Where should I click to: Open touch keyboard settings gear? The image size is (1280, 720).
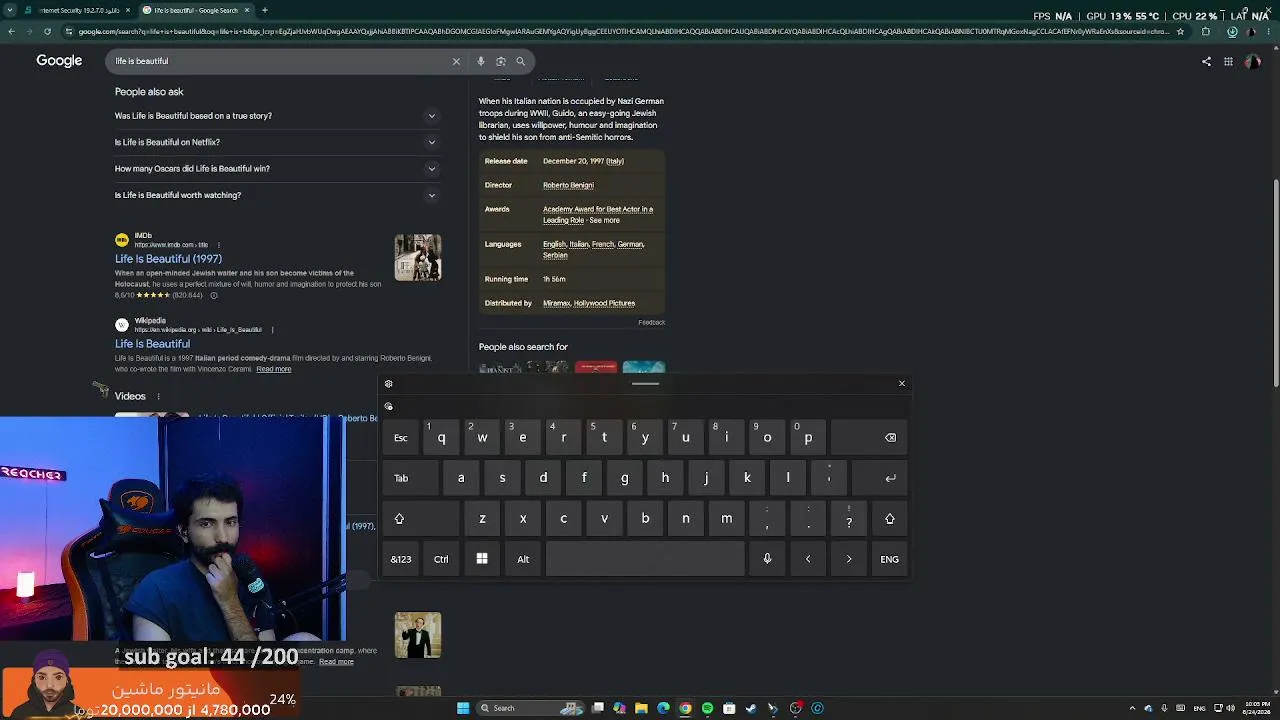click(389, 384)
